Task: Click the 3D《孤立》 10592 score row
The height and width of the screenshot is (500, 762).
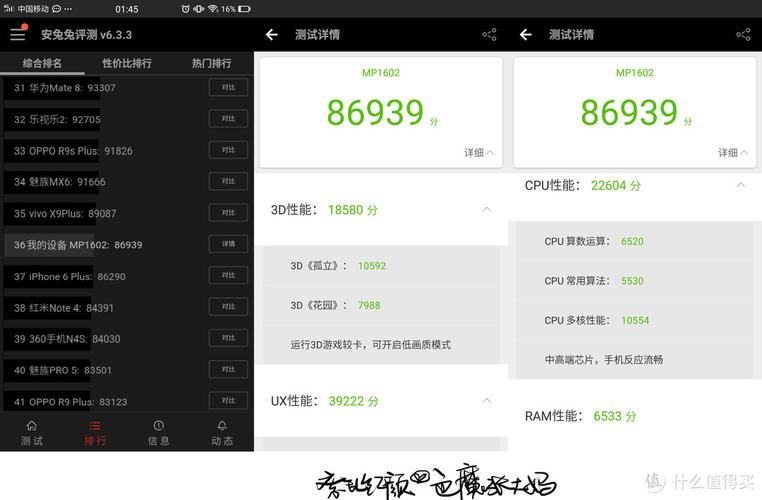Action: 381,266
